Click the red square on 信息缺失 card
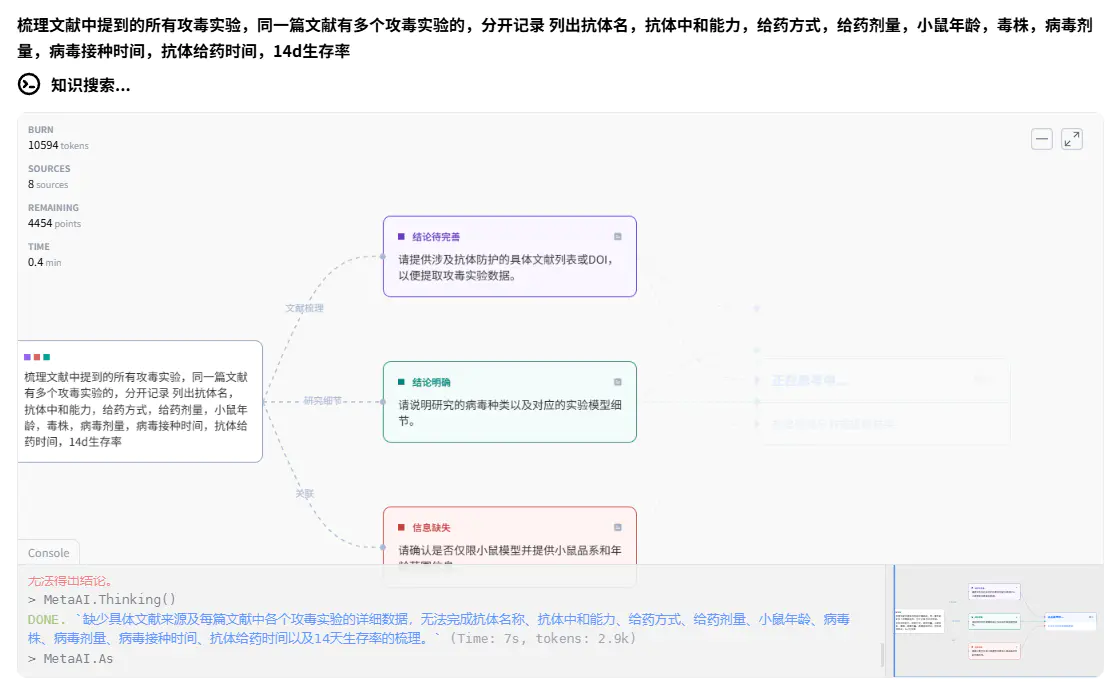1115x684 pixels. tap(401, 527)
